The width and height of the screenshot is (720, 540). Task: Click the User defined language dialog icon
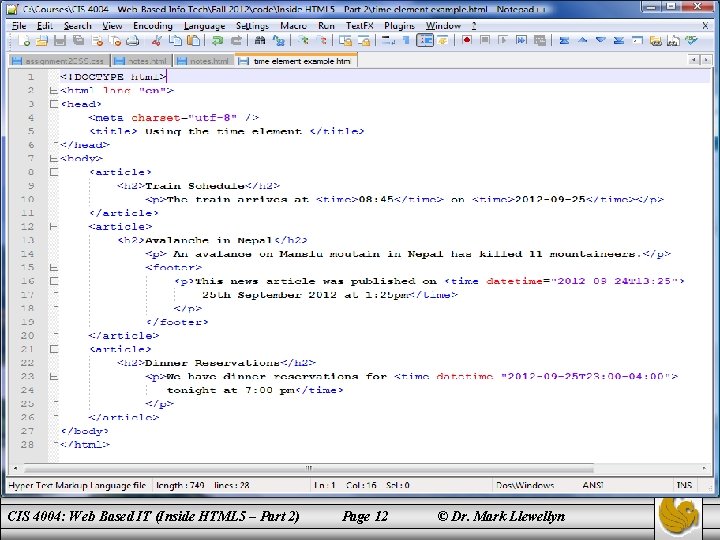(x=443, y=41)
